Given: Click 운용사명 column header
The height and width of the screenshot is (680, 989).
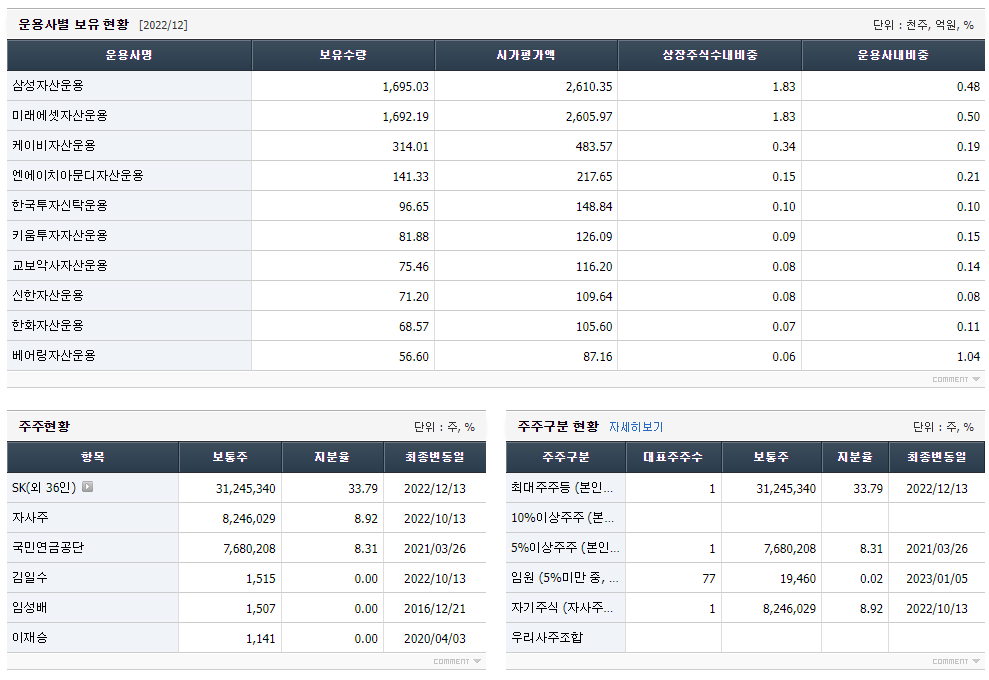Looking at the screenshot, I should click(x=129, y=55).
